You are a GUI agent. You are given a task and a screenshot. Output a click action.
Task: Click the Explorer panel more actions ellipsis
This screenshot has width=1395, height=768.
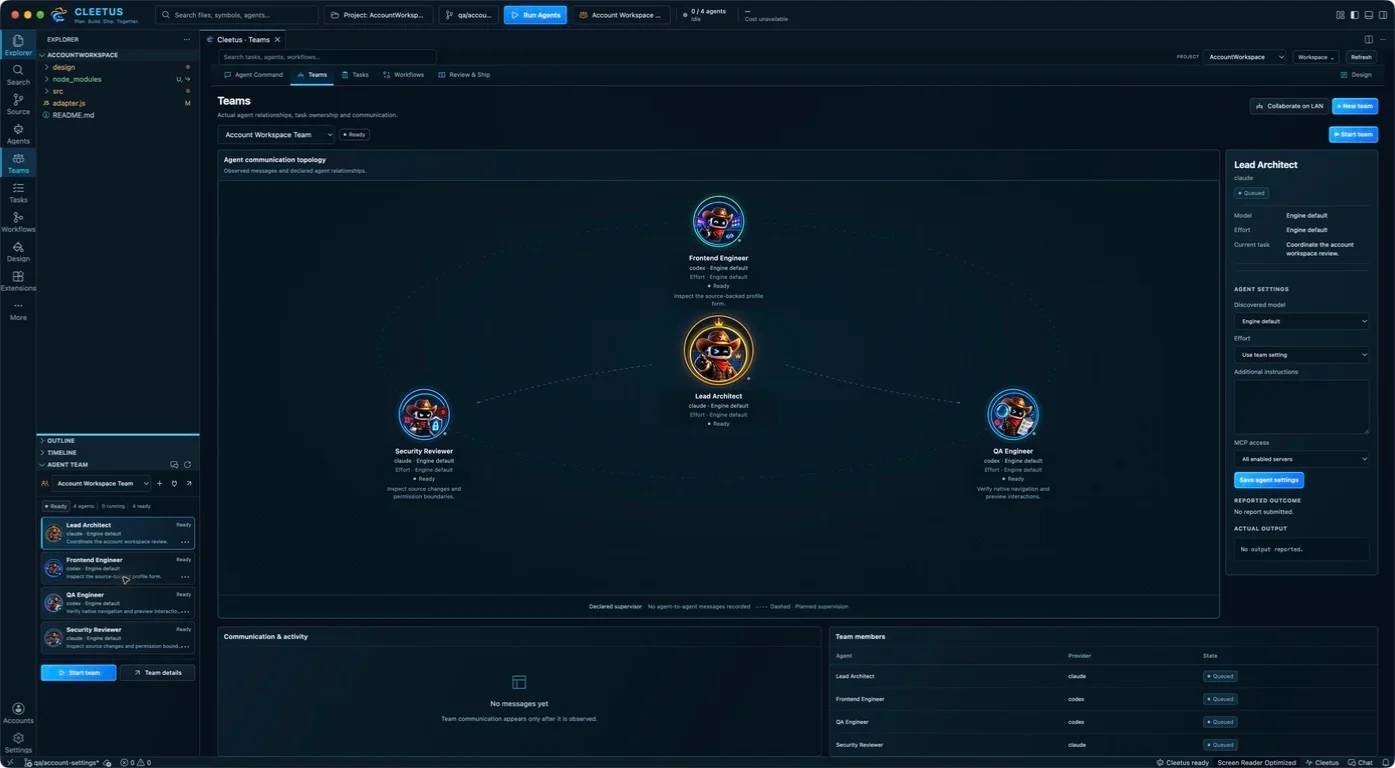tap(186, 39)
